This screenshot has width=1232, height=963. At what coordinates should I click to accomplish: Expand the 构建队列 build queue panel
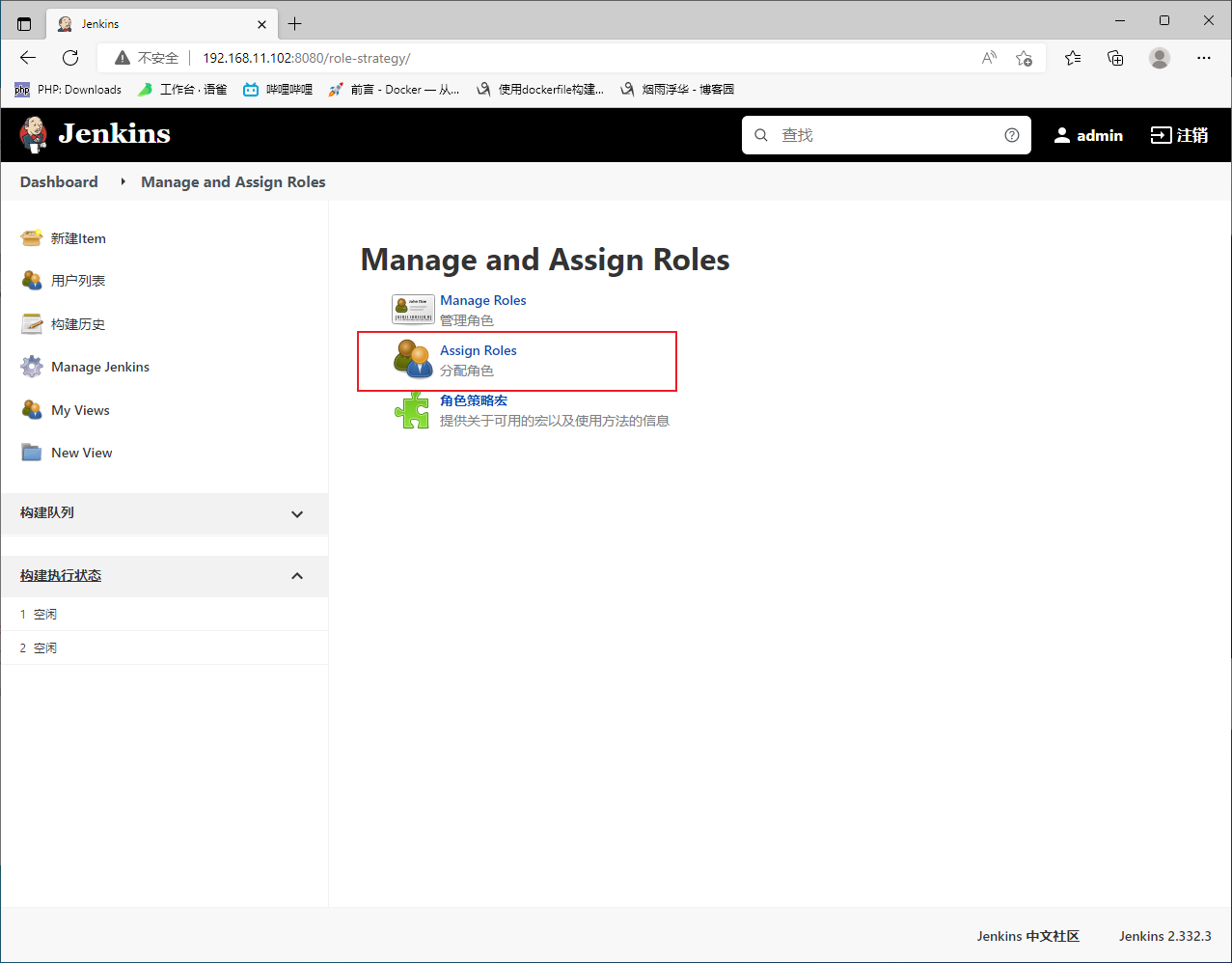(x=297, y=514)
